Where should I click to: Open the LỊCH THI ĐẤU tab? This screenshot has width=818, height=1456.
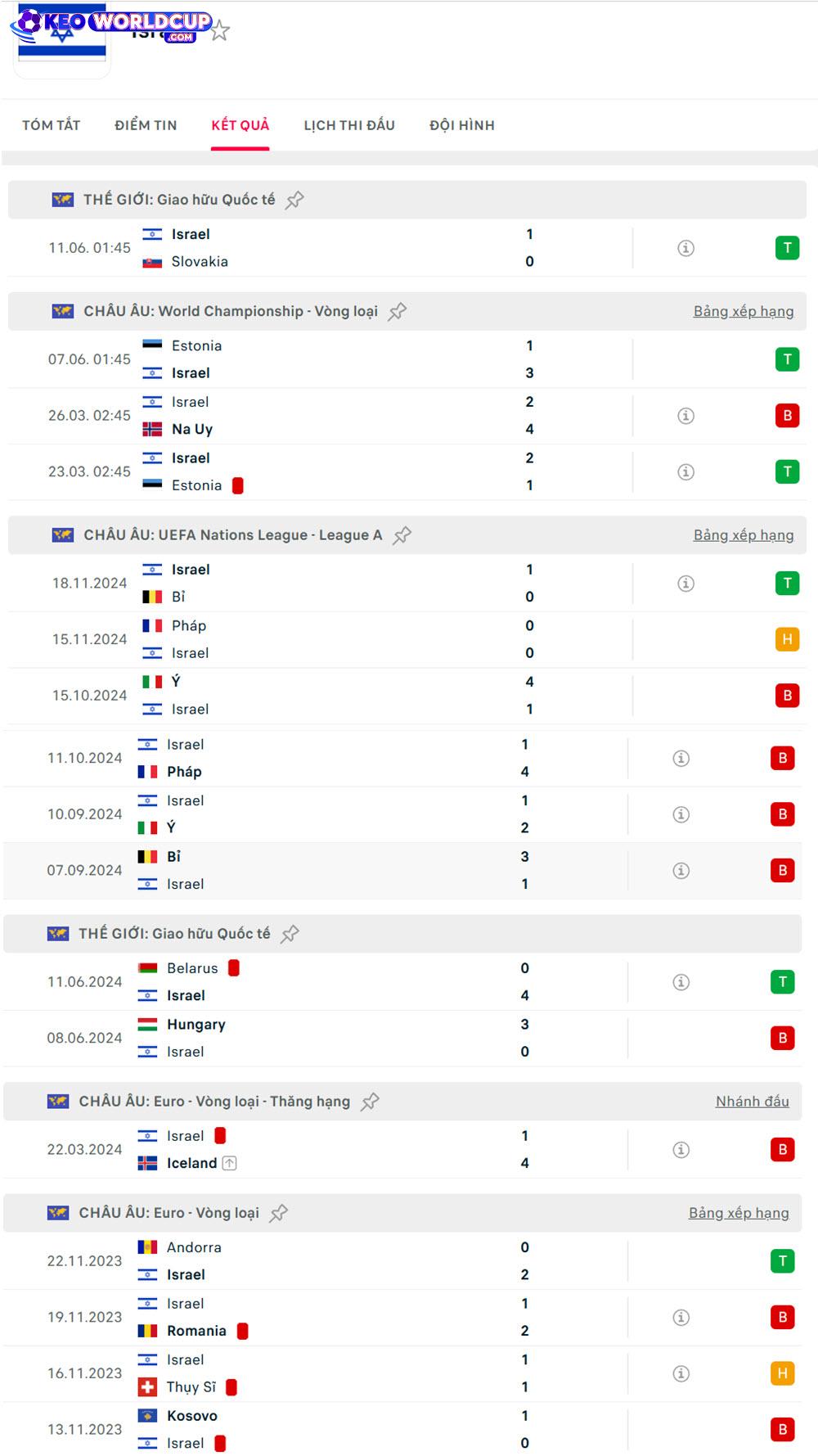(x=349, y=125)
